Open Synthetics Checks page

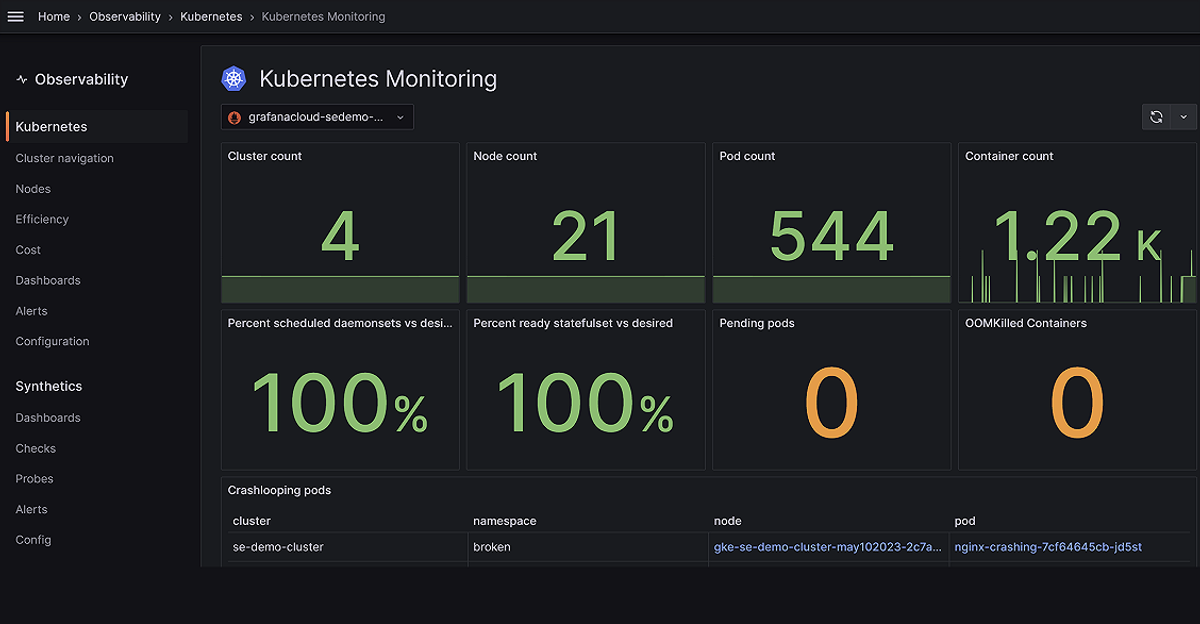(x=36, y=448)
